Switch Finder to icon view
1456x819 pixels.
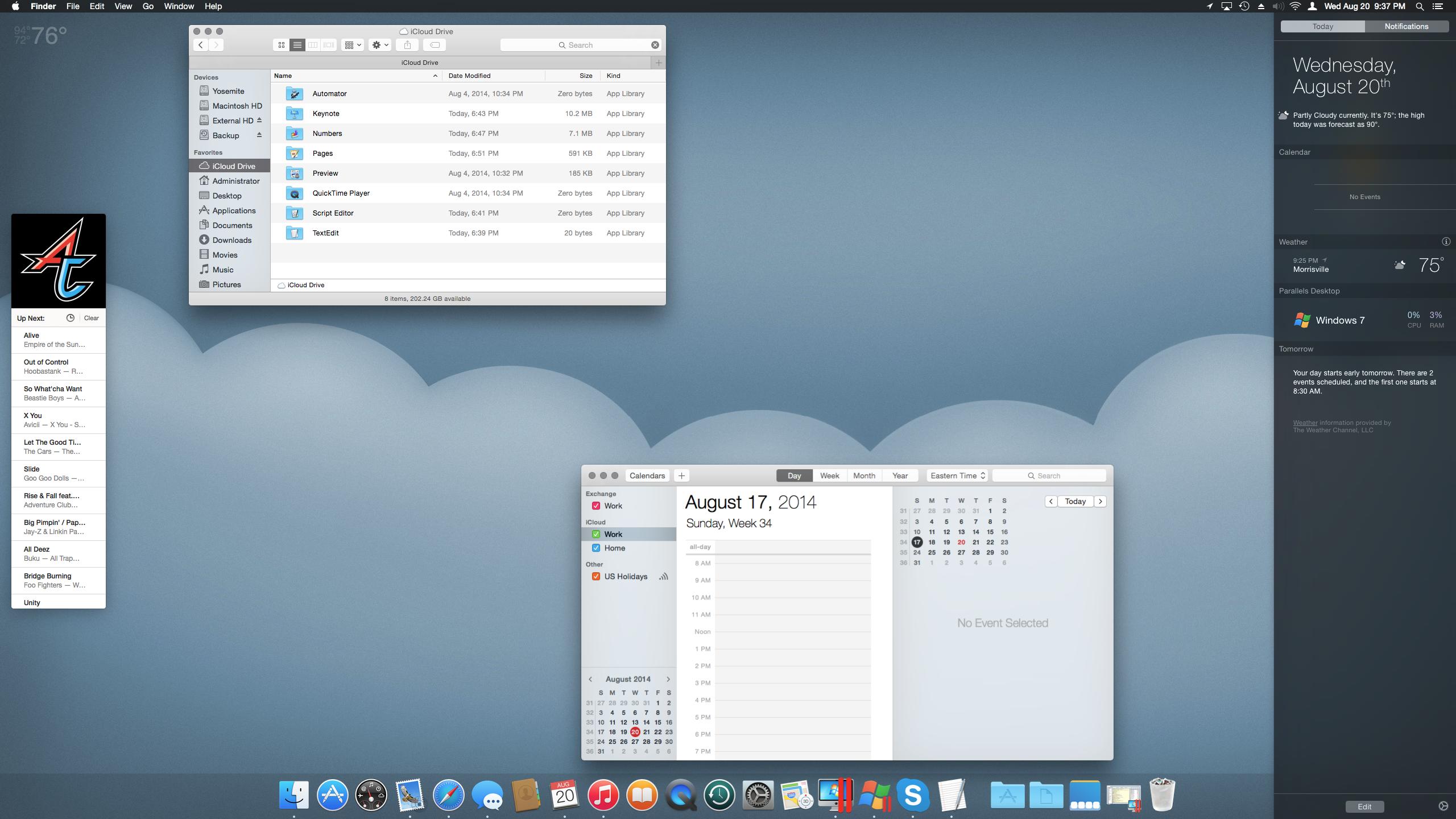pyautogui.click(x=281, y=45)
